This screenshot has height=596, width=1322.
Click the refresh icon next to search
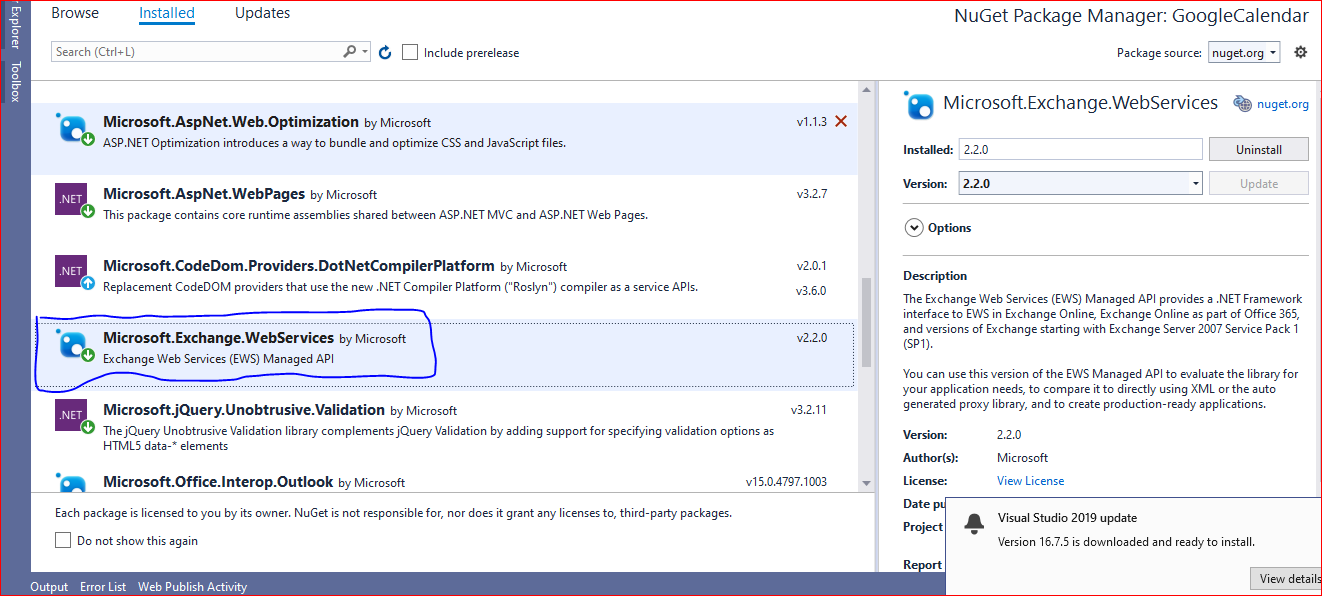(385, 52)
